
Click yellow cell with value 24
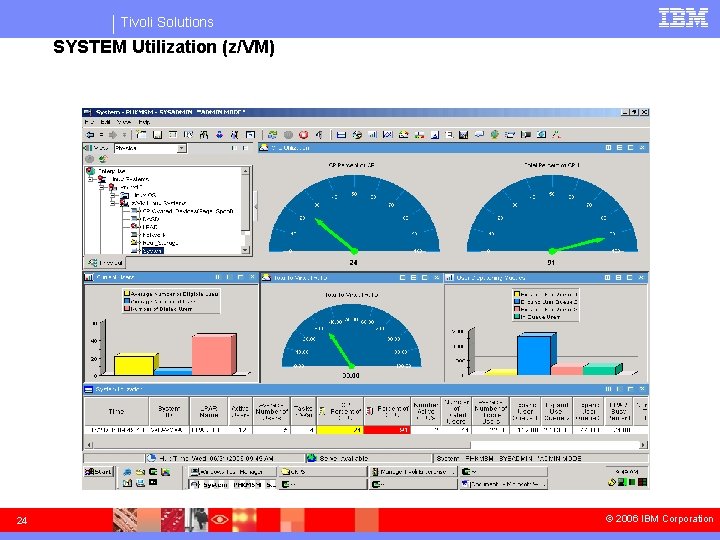(x=340, y=430)
